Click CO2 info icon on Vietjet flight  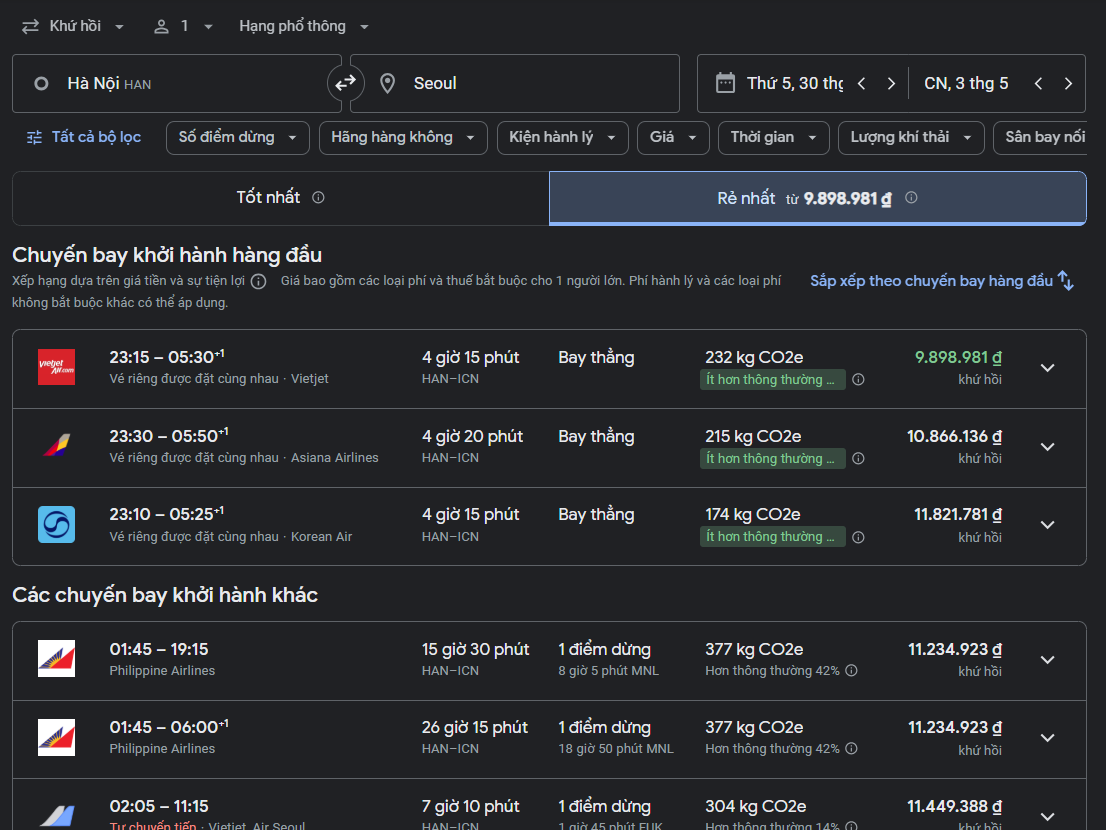coord(858,380)
